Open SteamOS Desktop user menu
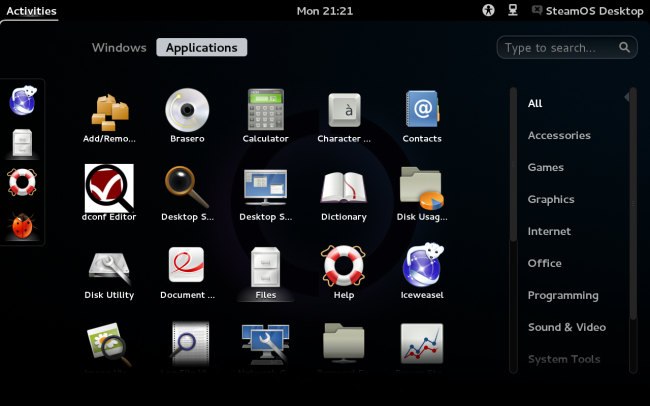This screenshot has width=650, height=406. click(587, 11)
